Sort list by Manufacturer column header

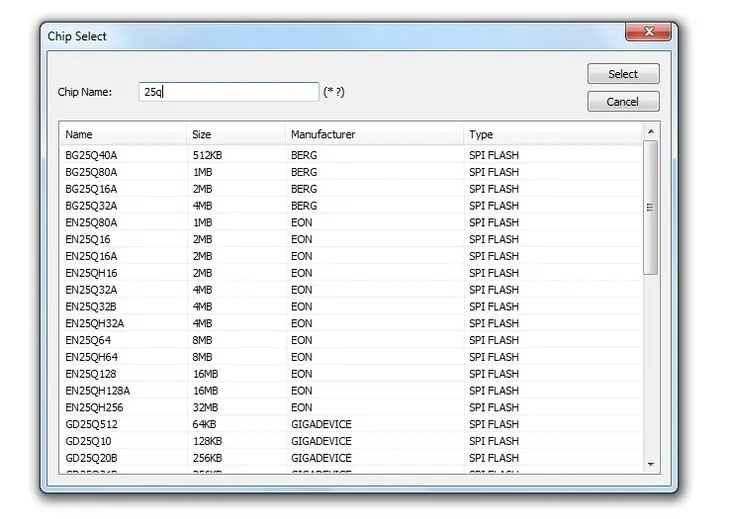coord(374,135)
